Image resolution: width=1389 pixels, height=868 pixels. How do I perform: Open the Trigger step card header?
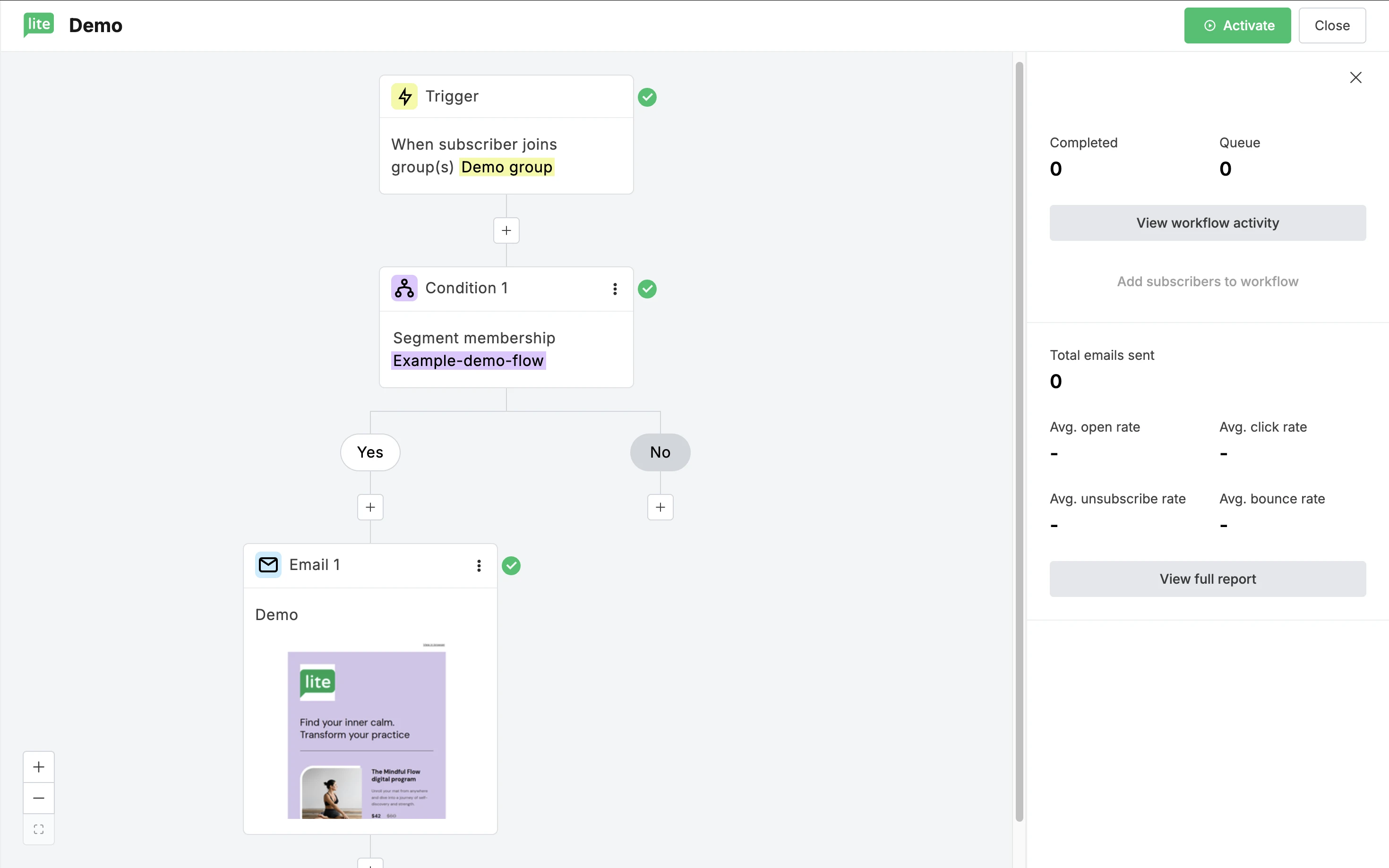point(506,96)
